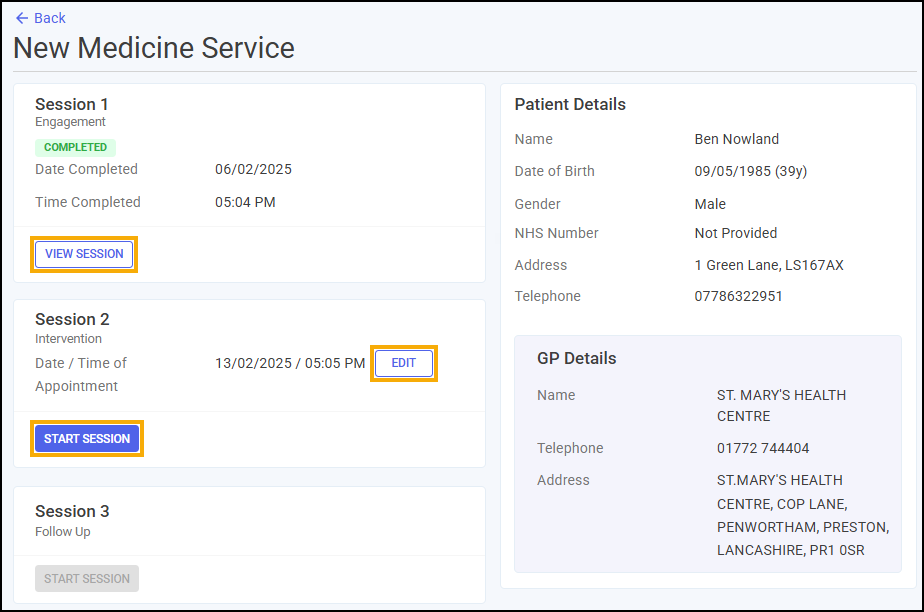Image resolution: width=924 pixels, height=612 pixels.
Task: Click the back arrow icon
Action: click(x=22, y=18)
